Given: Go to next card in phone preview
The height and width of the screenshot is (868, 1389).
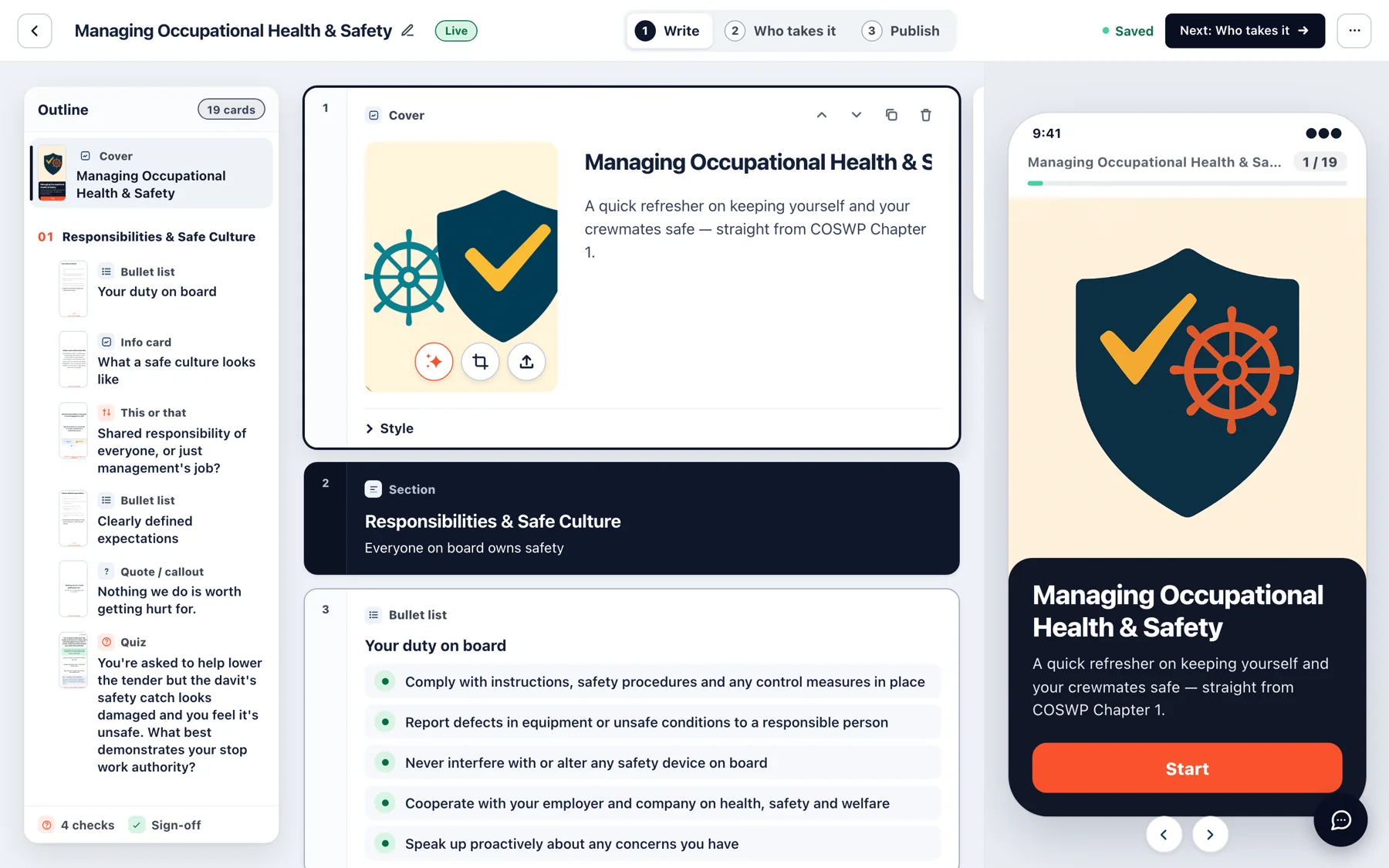Looking at the screenshot, I should [x=1210, y=834].
